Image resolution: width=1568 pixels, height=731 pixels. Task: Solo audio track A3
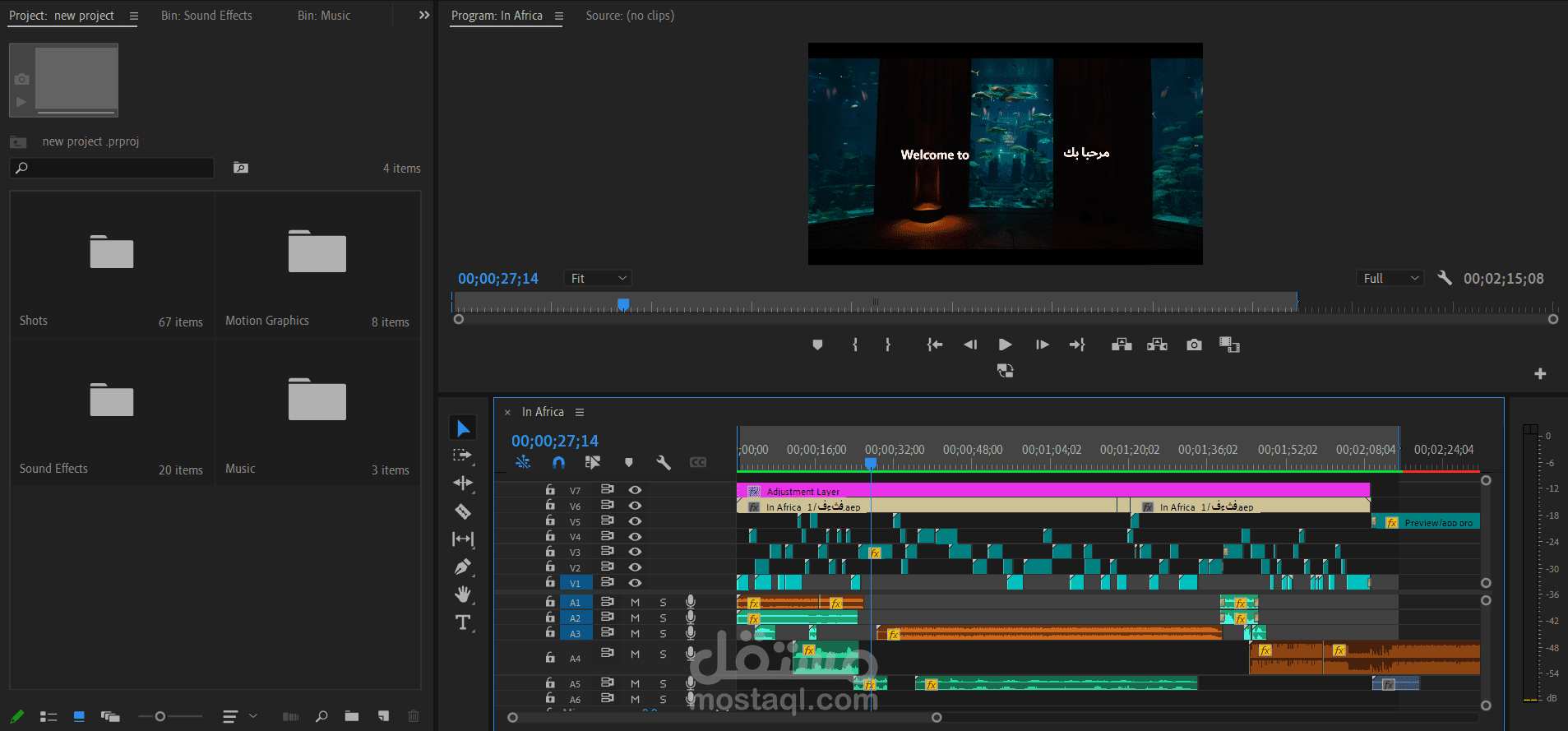[663, 633]
